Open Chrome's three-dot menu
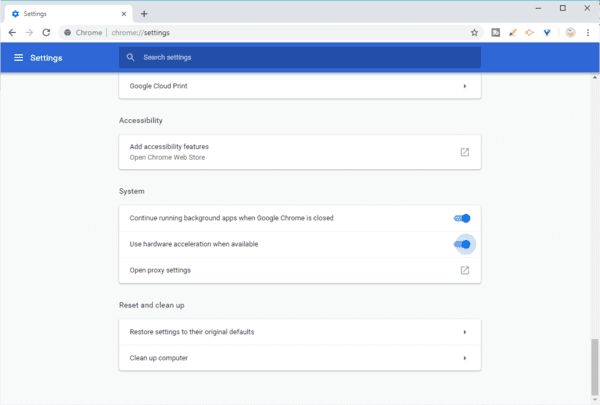600x405 pixels. click(588, 32)
